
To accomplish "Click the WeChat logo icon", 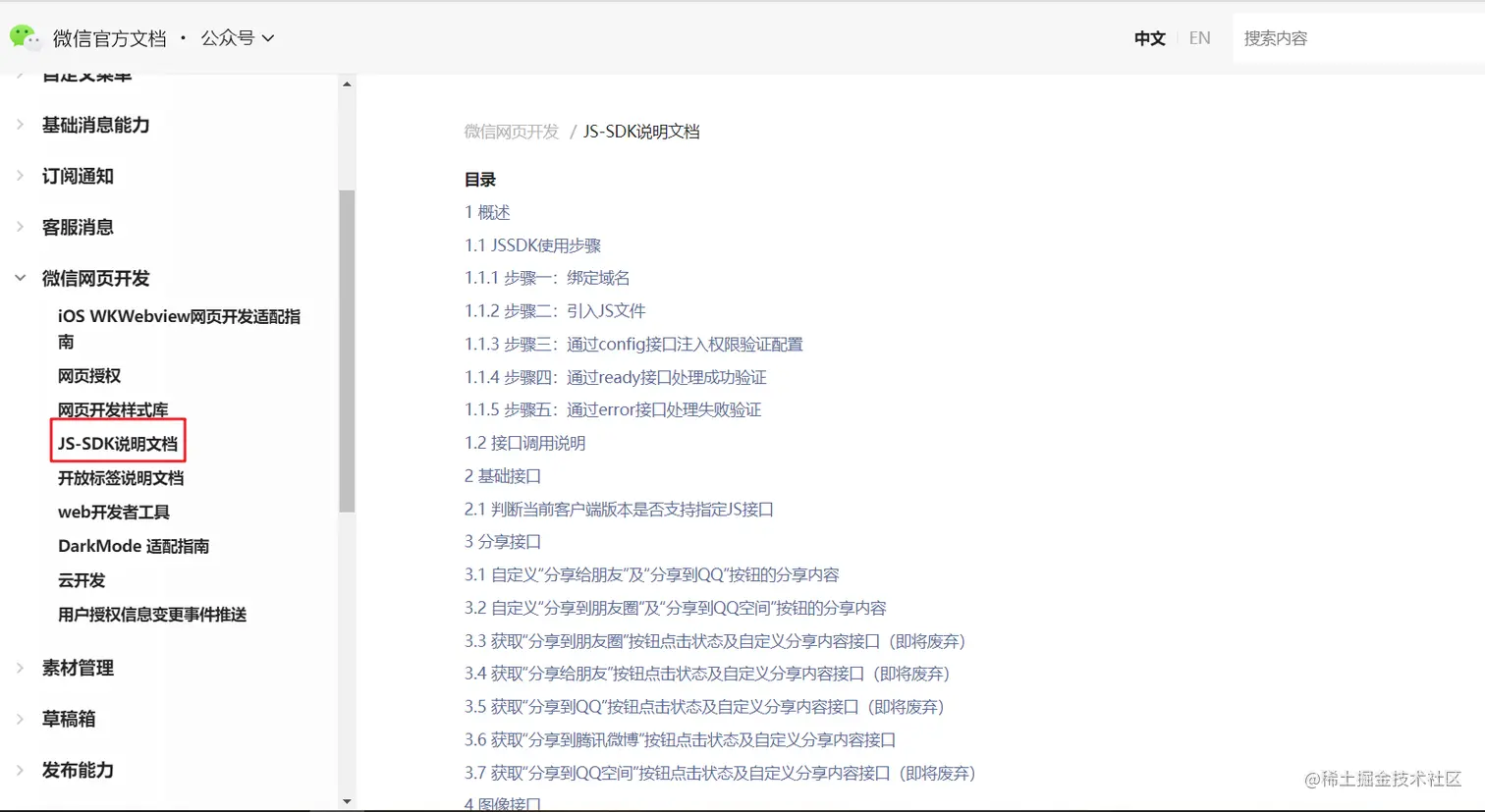I will (x=26, y=37).
